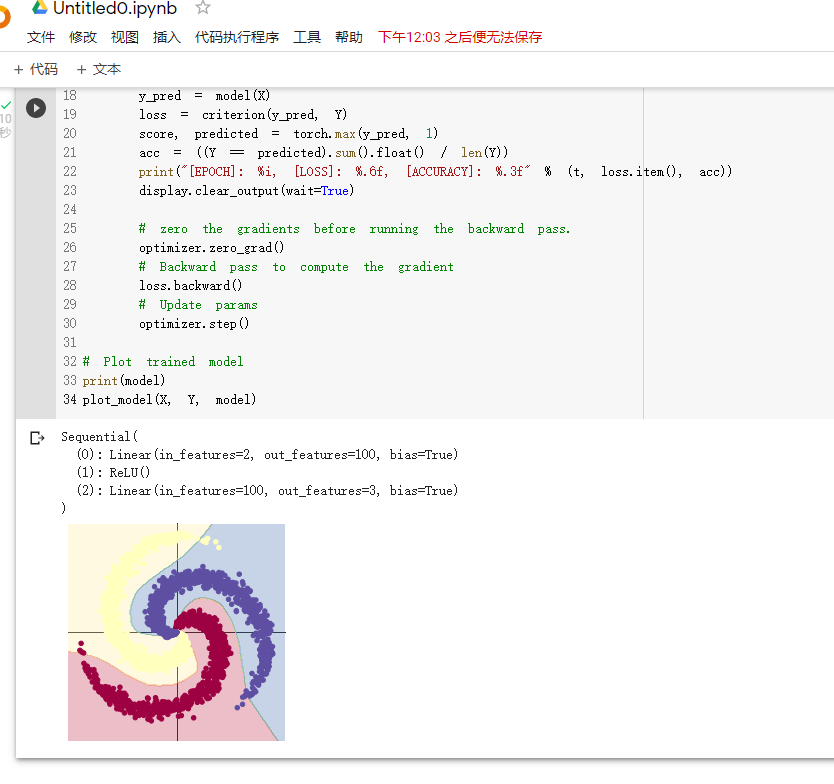Add a code cell with + 代码
Viewport: 834px width, 784px height.
pos(36,69)
